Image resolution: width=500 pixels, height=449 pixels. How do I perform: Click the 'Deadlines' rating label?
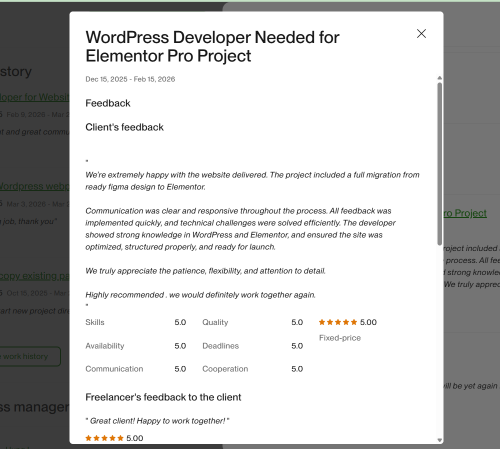click(220, 346)
